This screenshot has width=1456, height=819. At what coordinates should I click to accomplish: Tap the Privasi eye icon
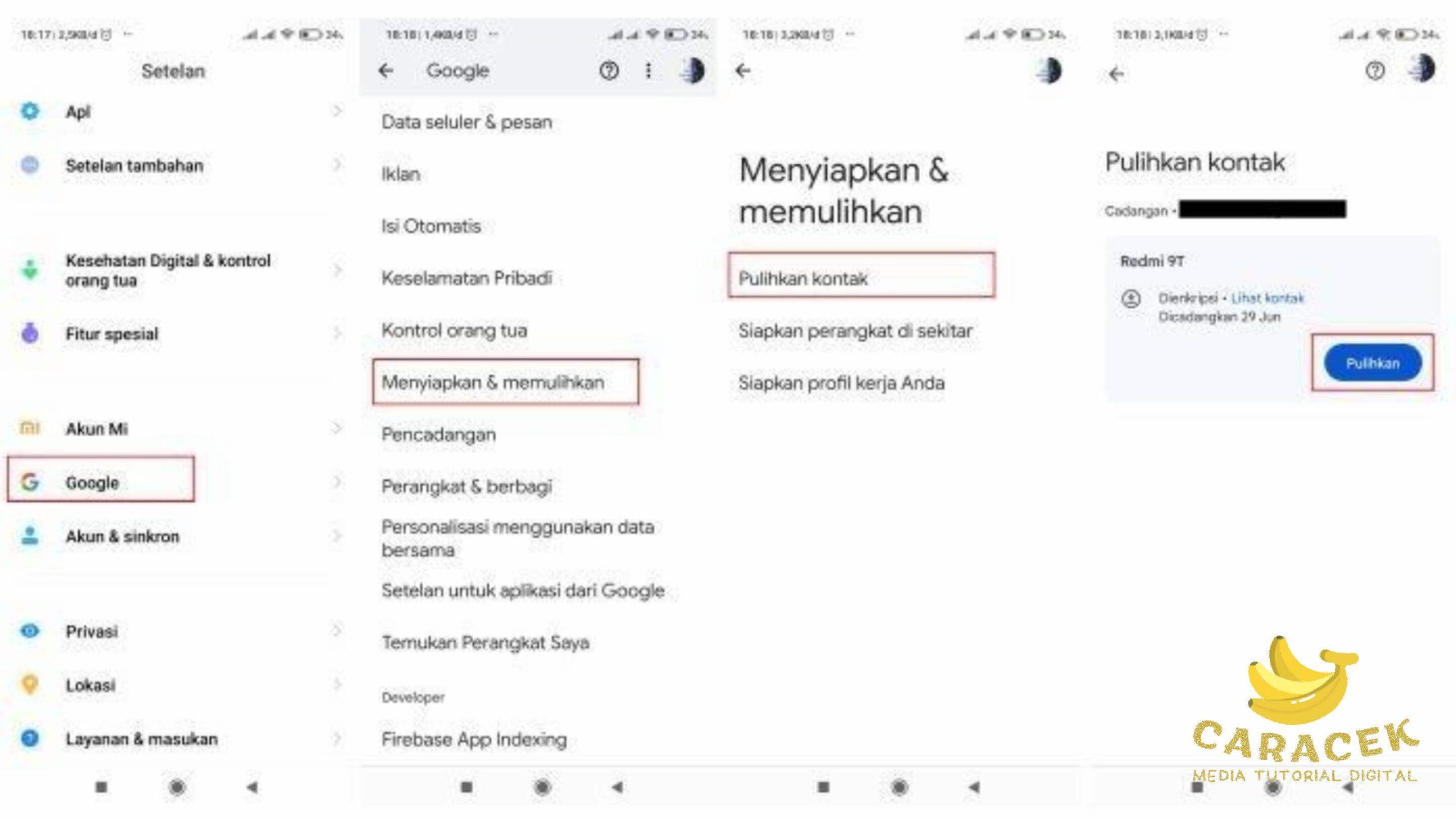[30, 630]
